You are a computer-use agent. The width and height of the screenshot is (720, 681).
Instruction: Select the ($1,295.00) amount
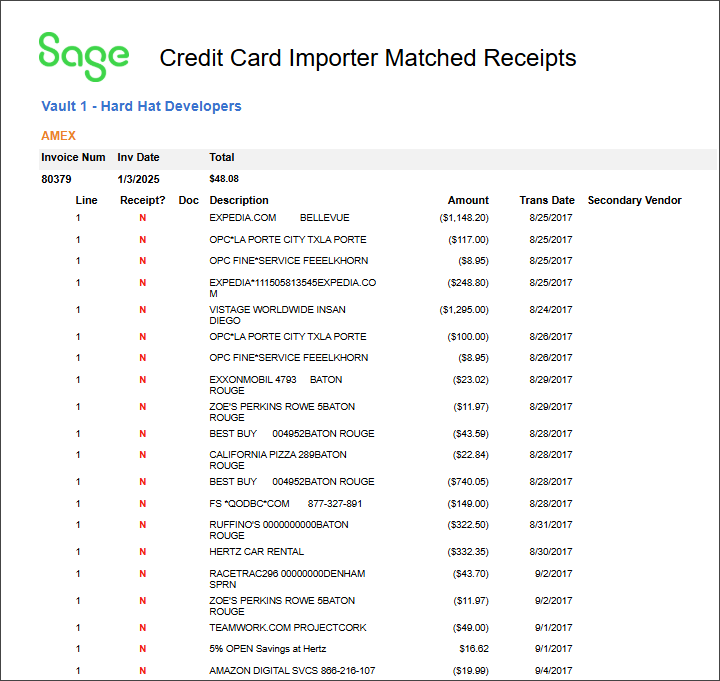click(464, 310)
